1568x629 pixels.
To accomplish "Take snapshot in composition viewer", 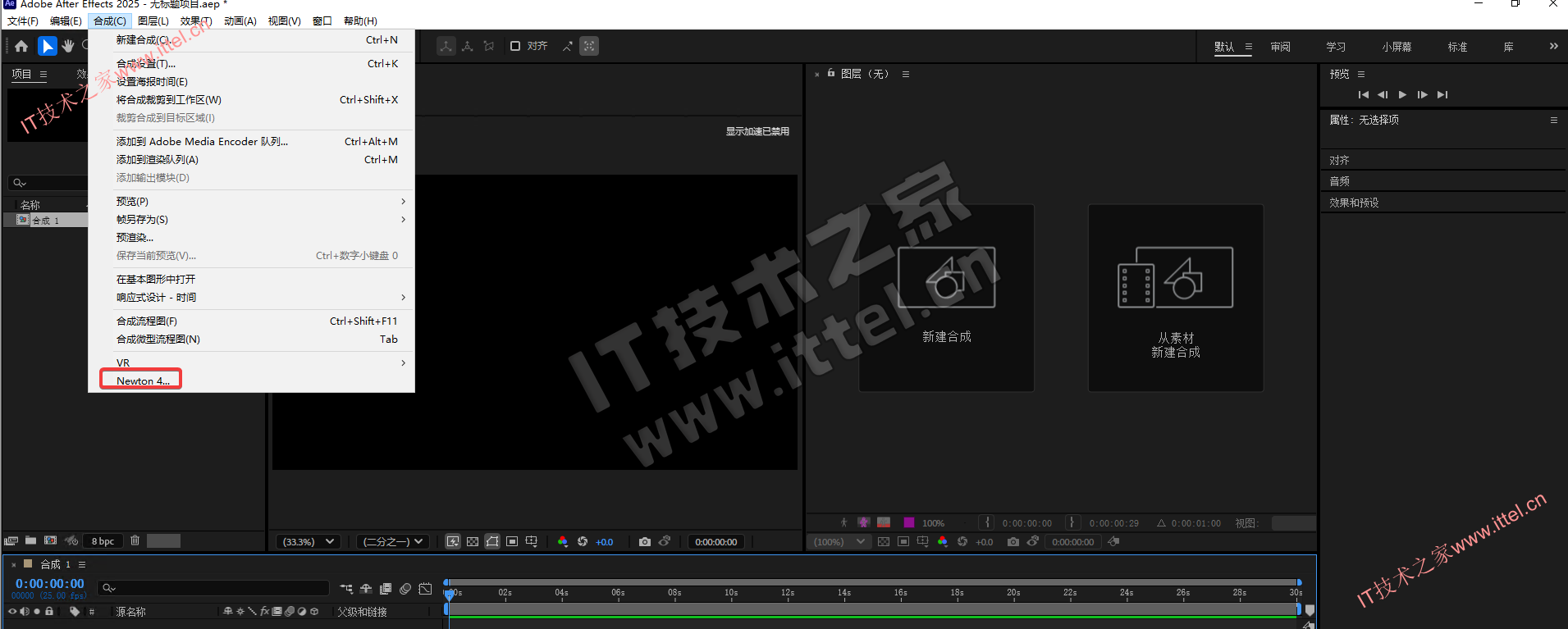I will pos(645,542).
